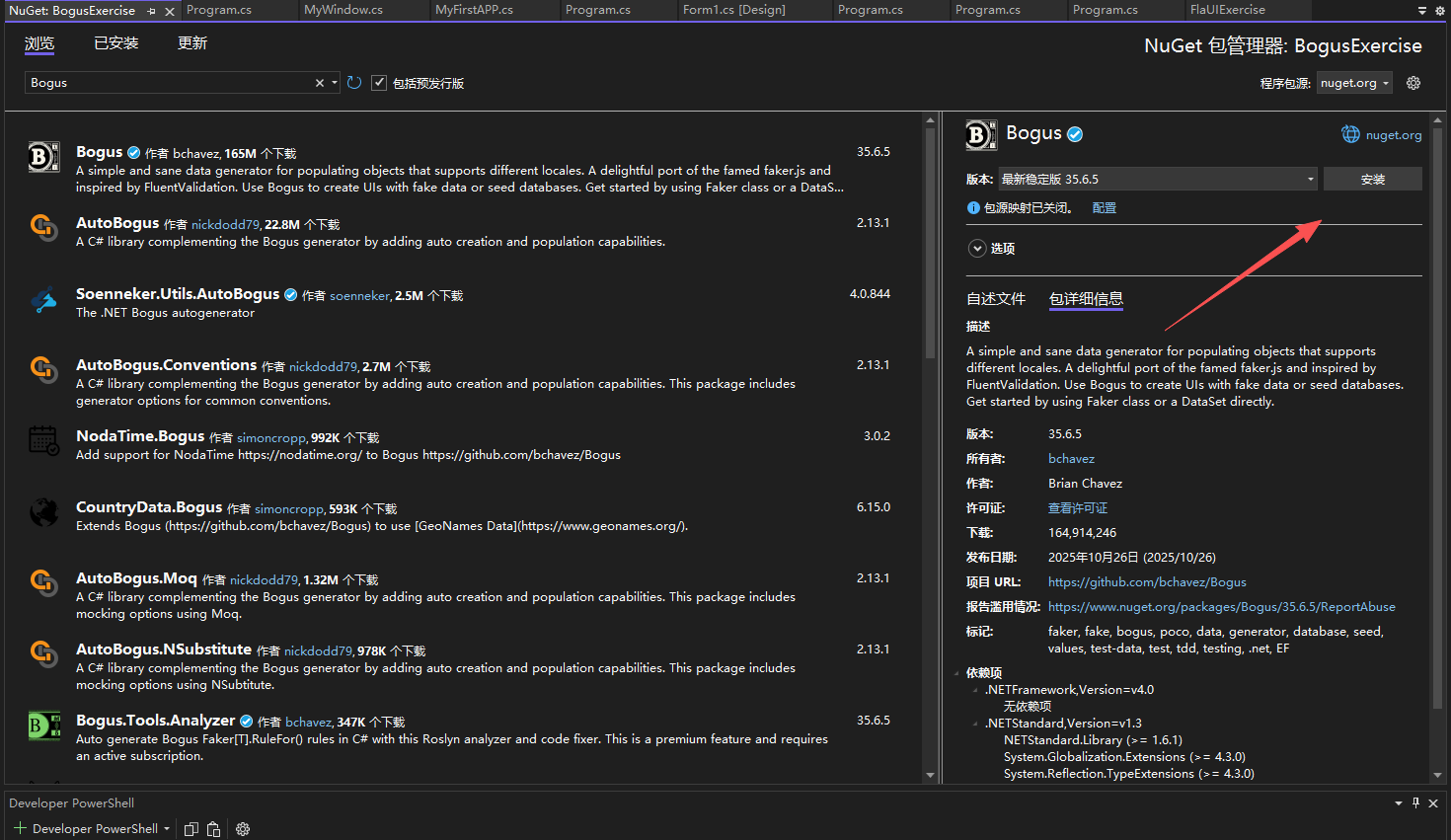Close the NuGet BogusExercise tab

[x=170, y=11]
